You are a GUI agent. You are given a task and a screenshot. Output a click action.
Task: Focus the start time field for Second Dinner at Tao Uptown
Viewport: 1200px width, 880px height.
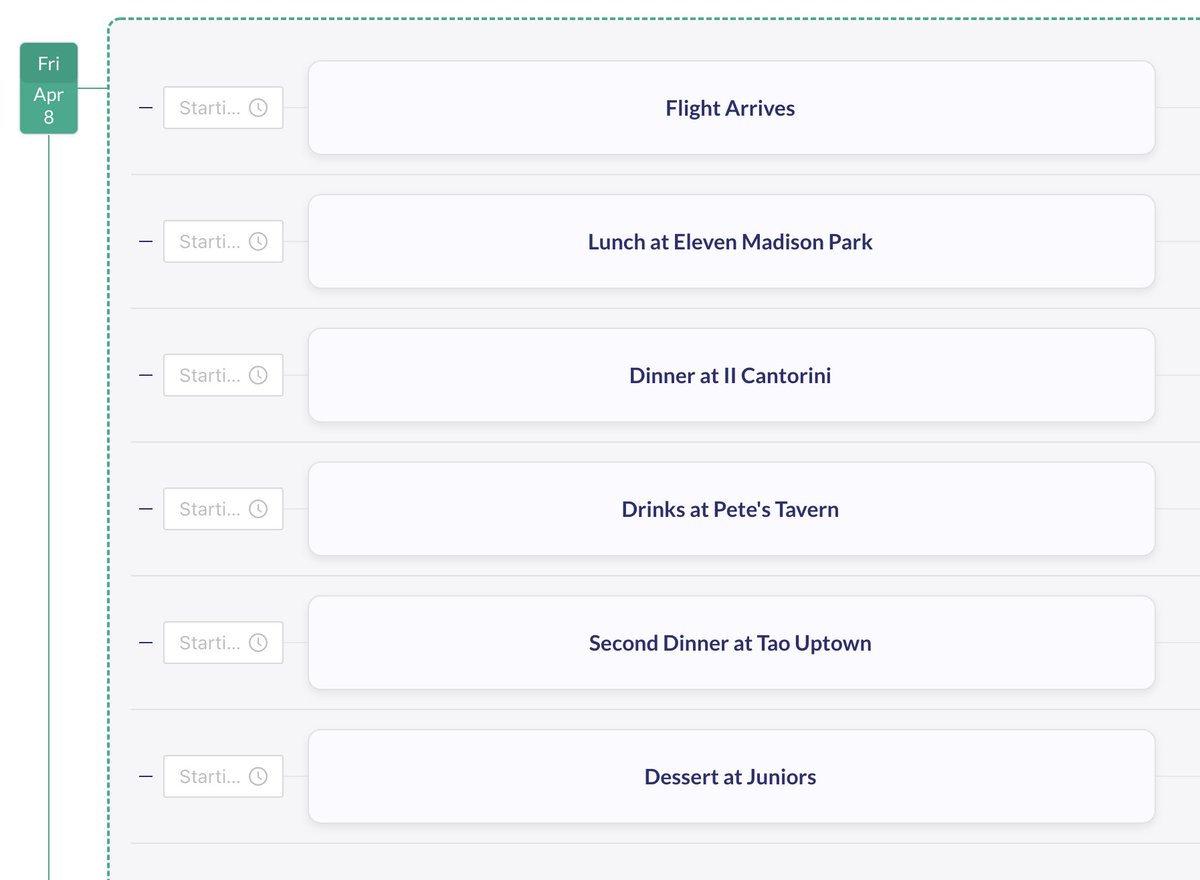click(223, 643)
